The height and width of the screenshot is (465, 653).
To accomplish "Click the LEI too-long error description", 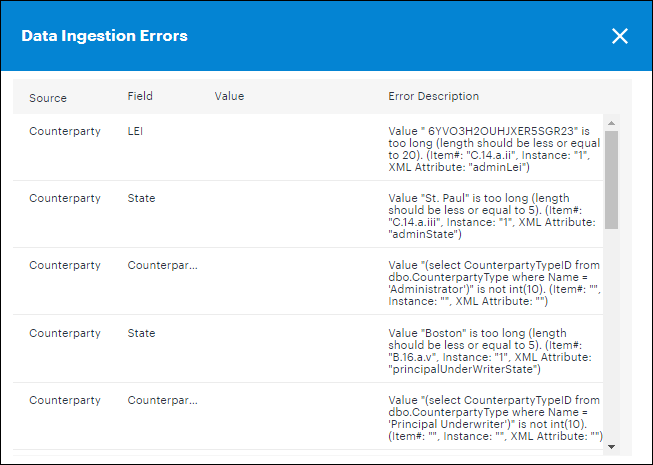I will (x=492, y=149).
